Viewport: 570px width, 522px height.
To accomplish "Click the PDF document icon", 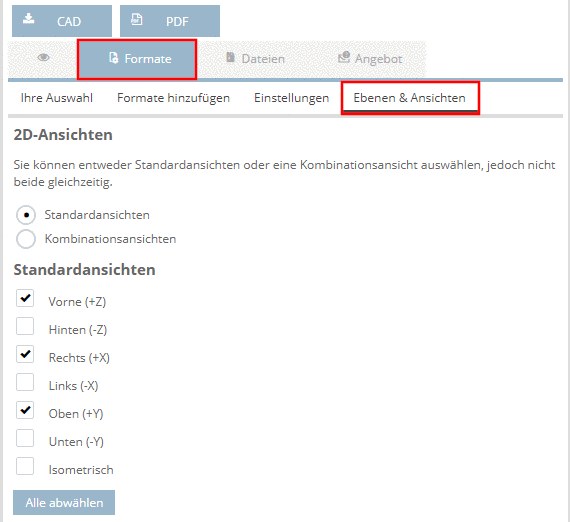I will pos(137,19).
